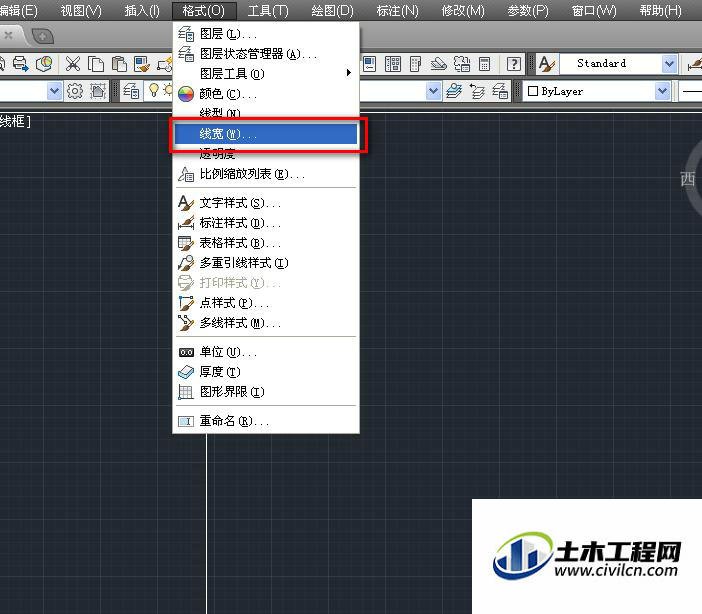Click the Sheet Set Manager icon

coord(438,64)
